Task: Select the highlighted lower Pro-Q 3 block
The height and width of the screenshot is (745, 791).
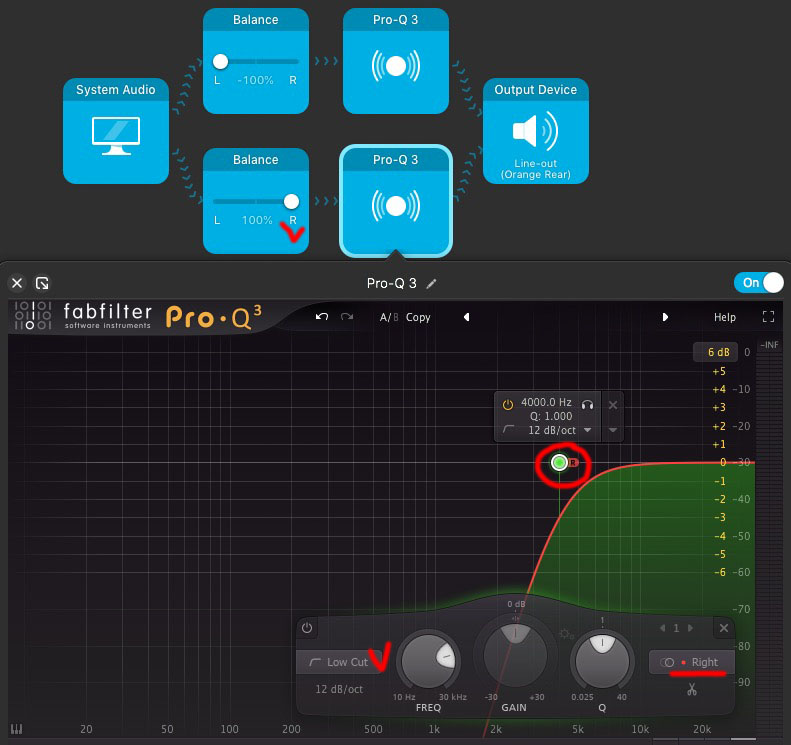Action: pyautogui.click(x=396, y=201)
